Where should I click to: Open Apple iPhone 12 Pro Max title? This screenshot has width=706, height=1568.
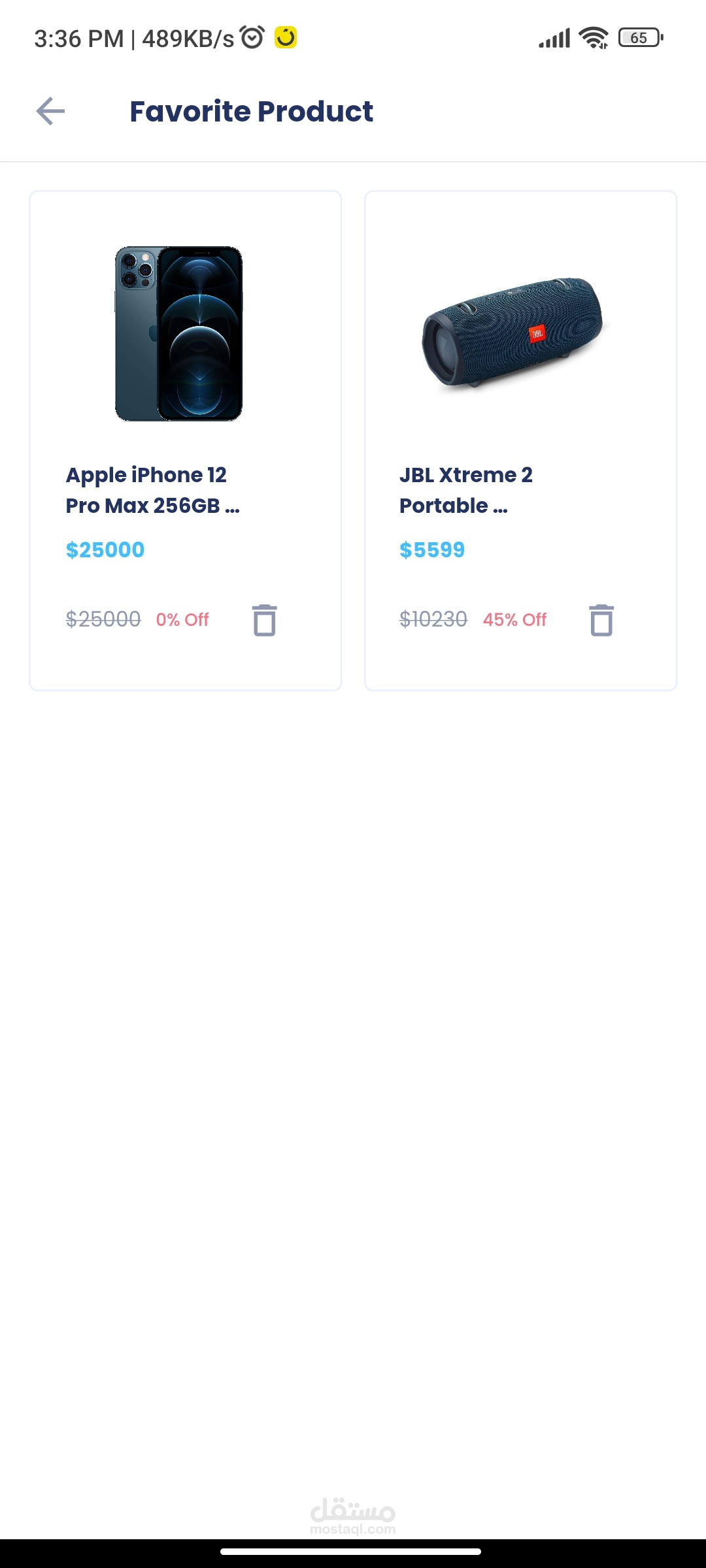152,490
